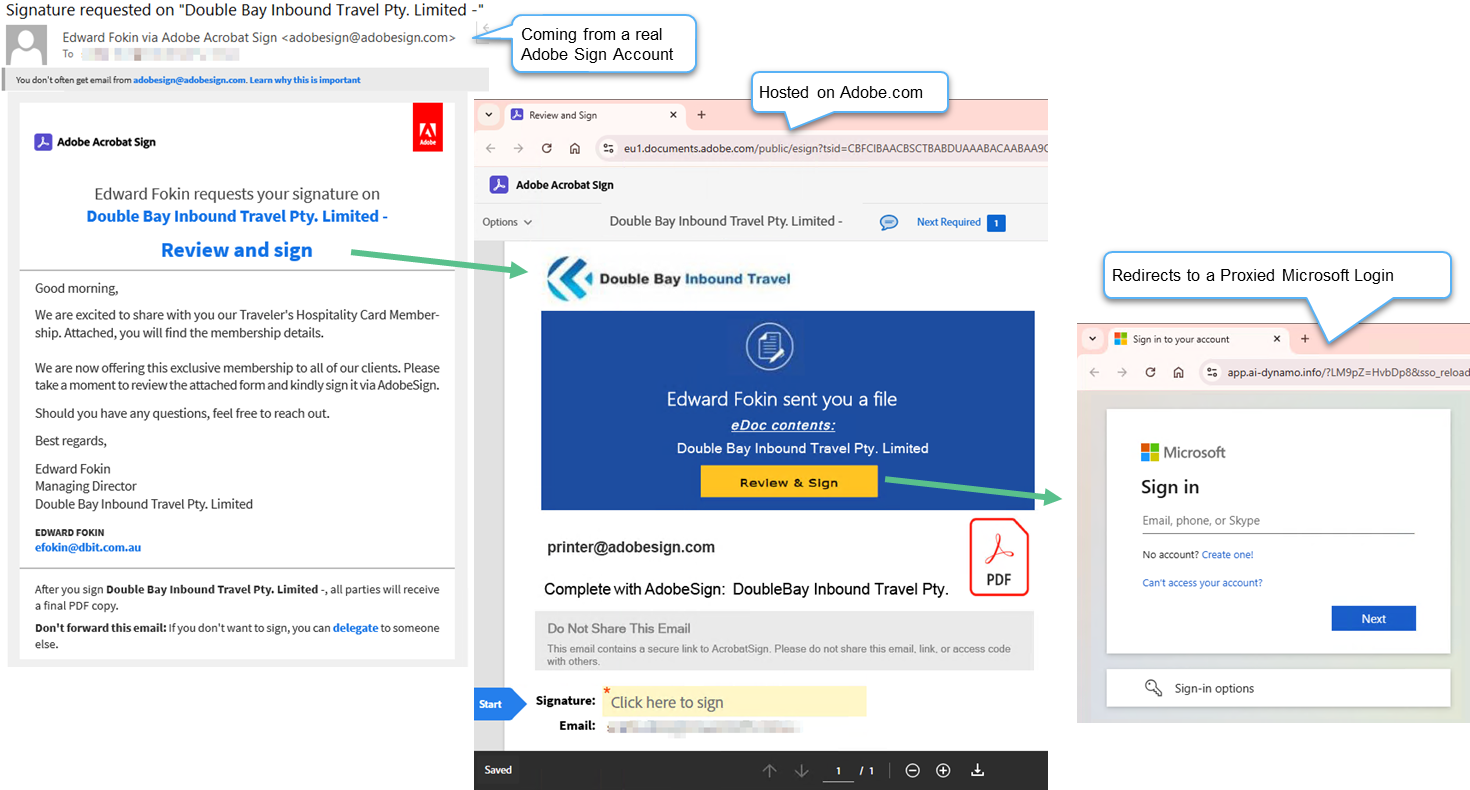Screen dimensions: 1470x790
Task: Open a new tab beside the Review and Sign tab
Action: (x=701, y=115)
